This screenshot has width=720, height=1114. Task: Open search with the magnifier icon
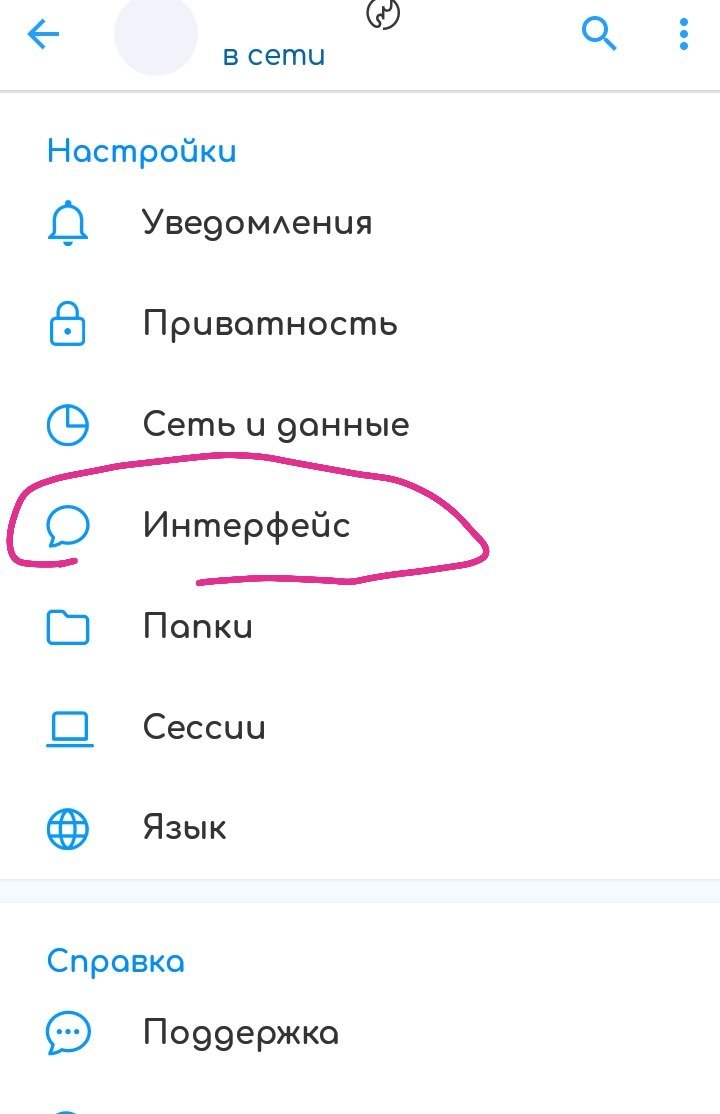coord(598,34)
